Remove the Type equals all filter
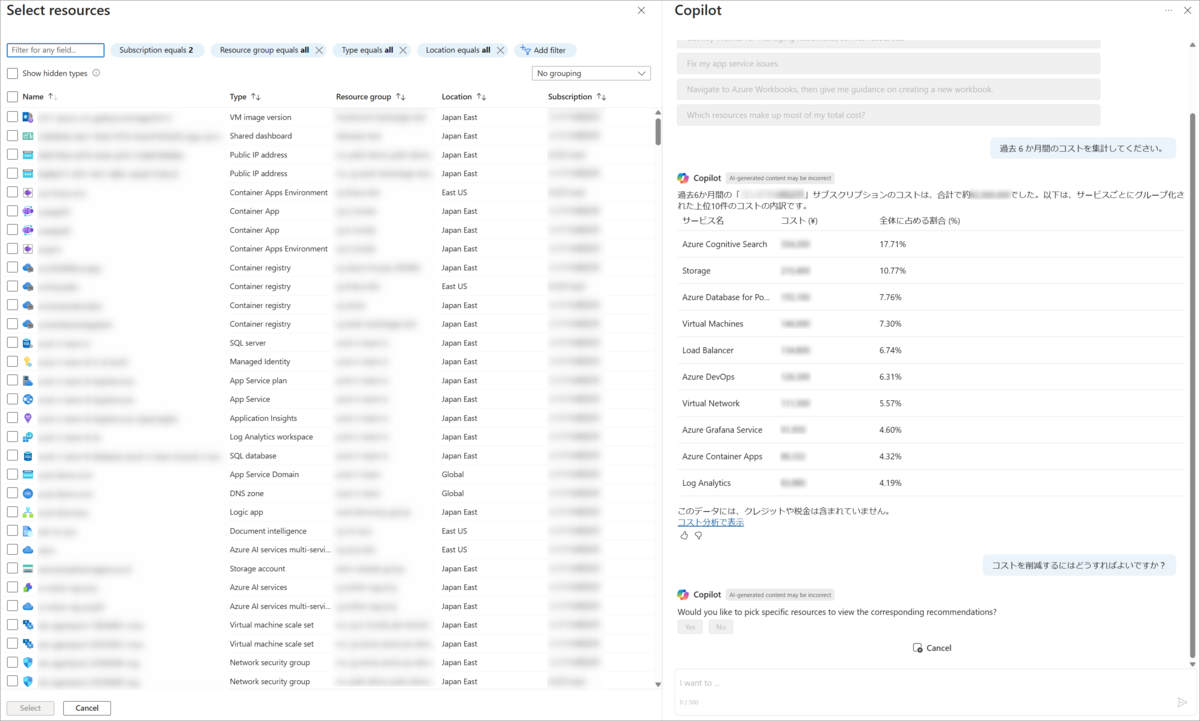 [x=403, y=50]
